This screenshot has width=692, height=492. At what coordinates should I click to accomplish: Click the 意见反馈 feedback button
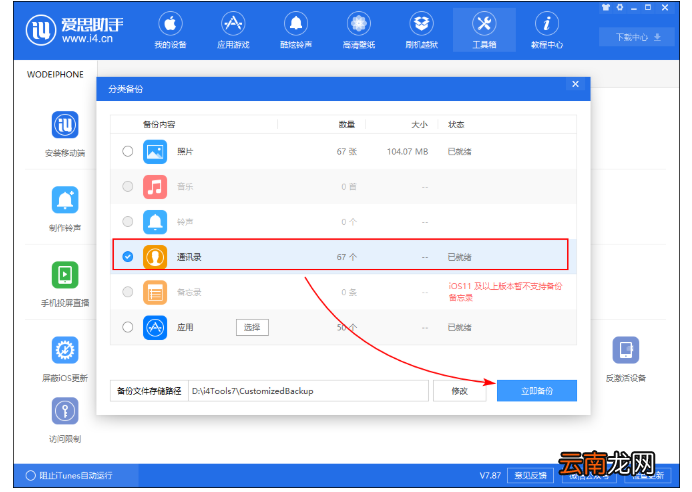tap(530, 475)
